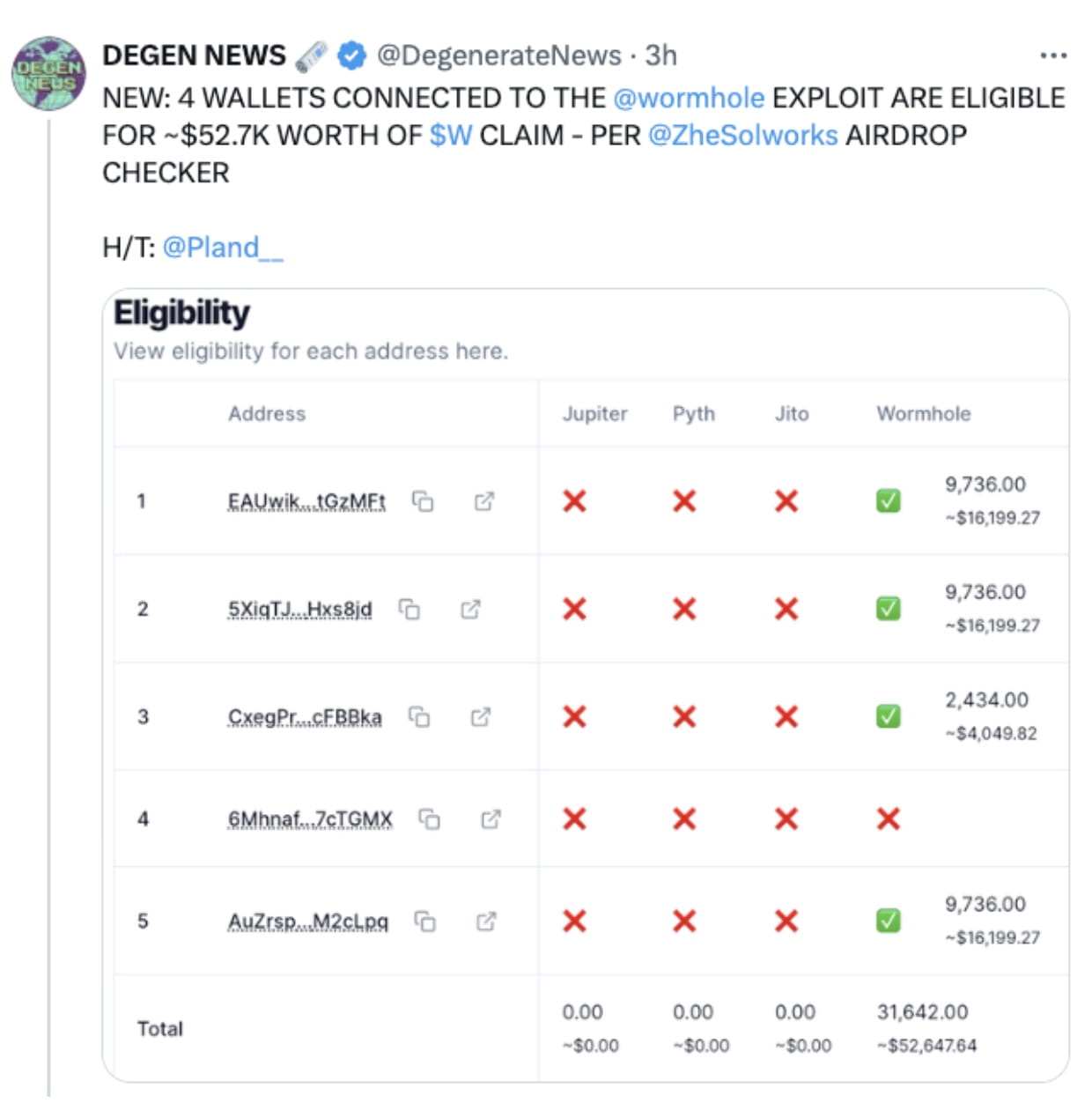Viewport: 1092px width, 1103px height.
Task: Select the Wormhole checkmark on row 3
Action: click(x=889, y=716)
